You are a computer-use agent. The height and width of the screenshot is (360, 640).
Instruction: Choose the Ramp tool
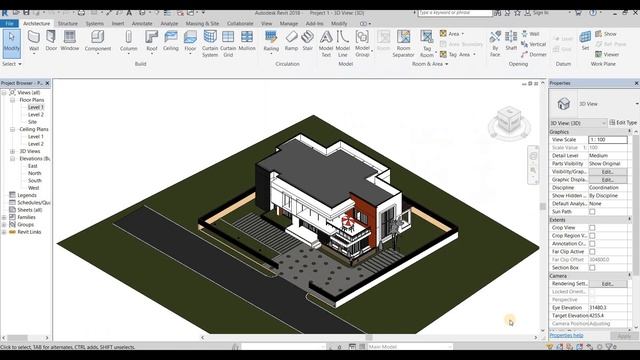(x=291, y=41)
